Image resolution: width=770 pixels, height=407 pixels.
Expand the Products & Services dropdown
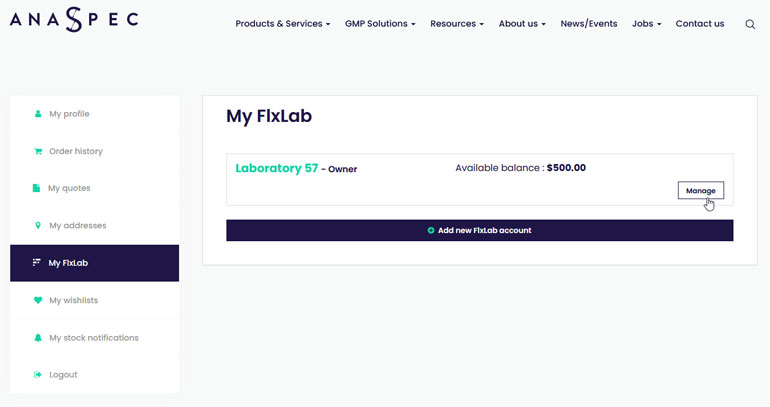283,24
